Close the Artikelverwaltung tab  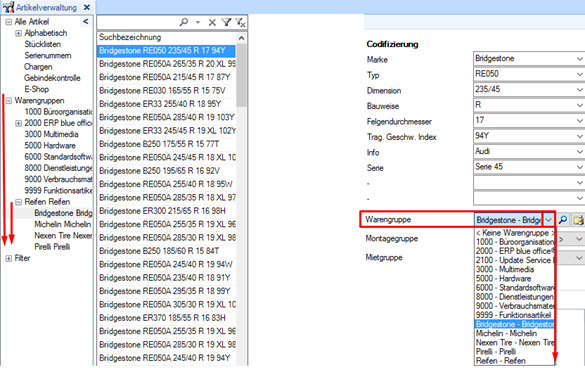87,7
